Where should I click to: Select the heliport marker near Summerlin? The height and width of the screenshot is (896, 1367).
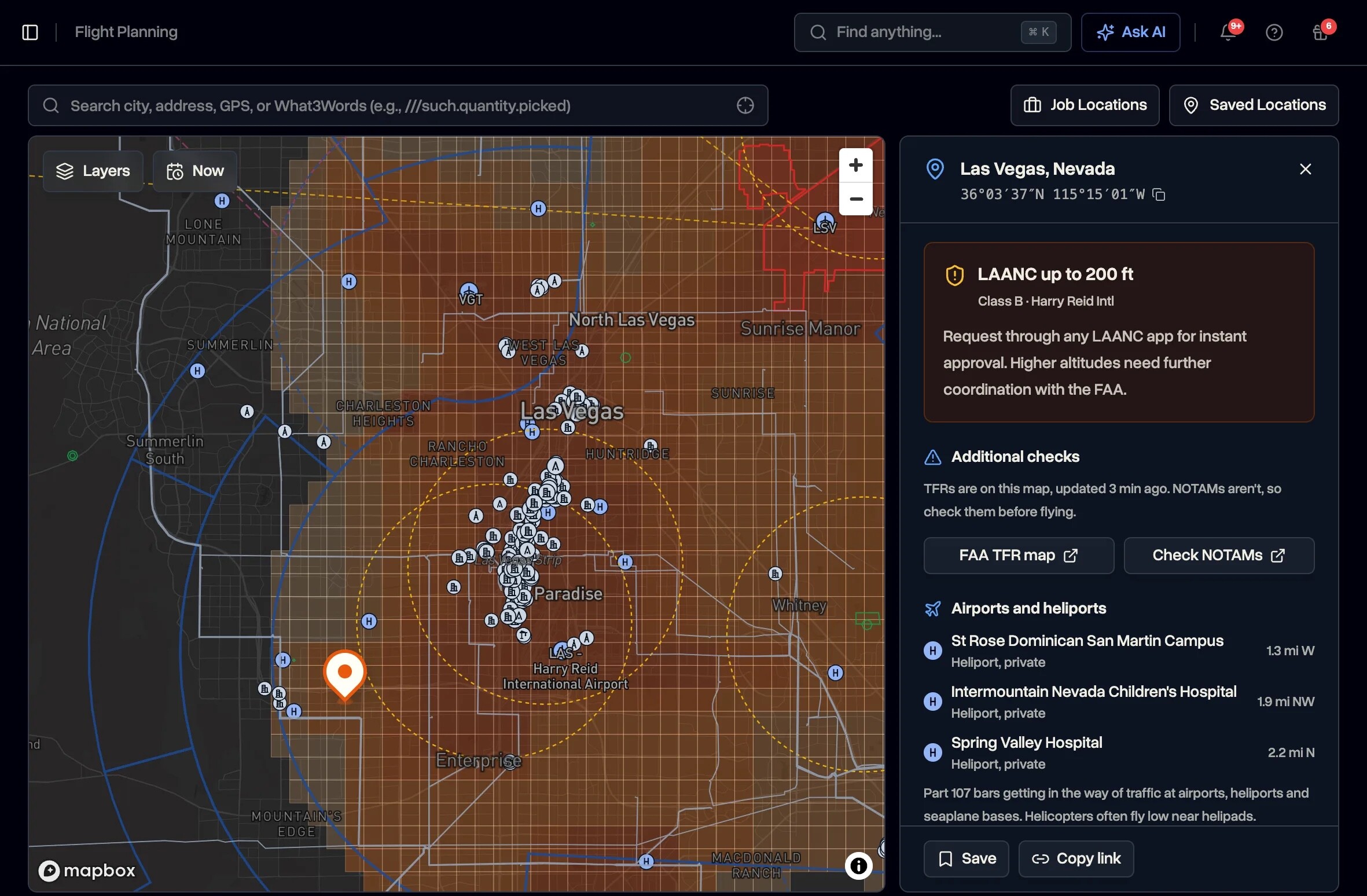click(197, 370)
